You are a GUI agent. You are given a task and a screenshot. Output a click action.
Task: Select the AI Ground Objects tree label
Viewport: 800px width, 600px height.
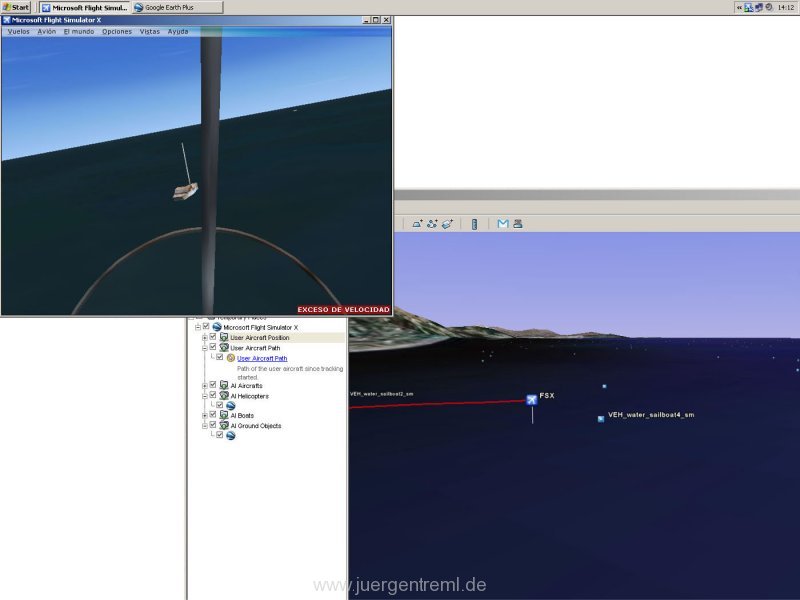[255, 426]
